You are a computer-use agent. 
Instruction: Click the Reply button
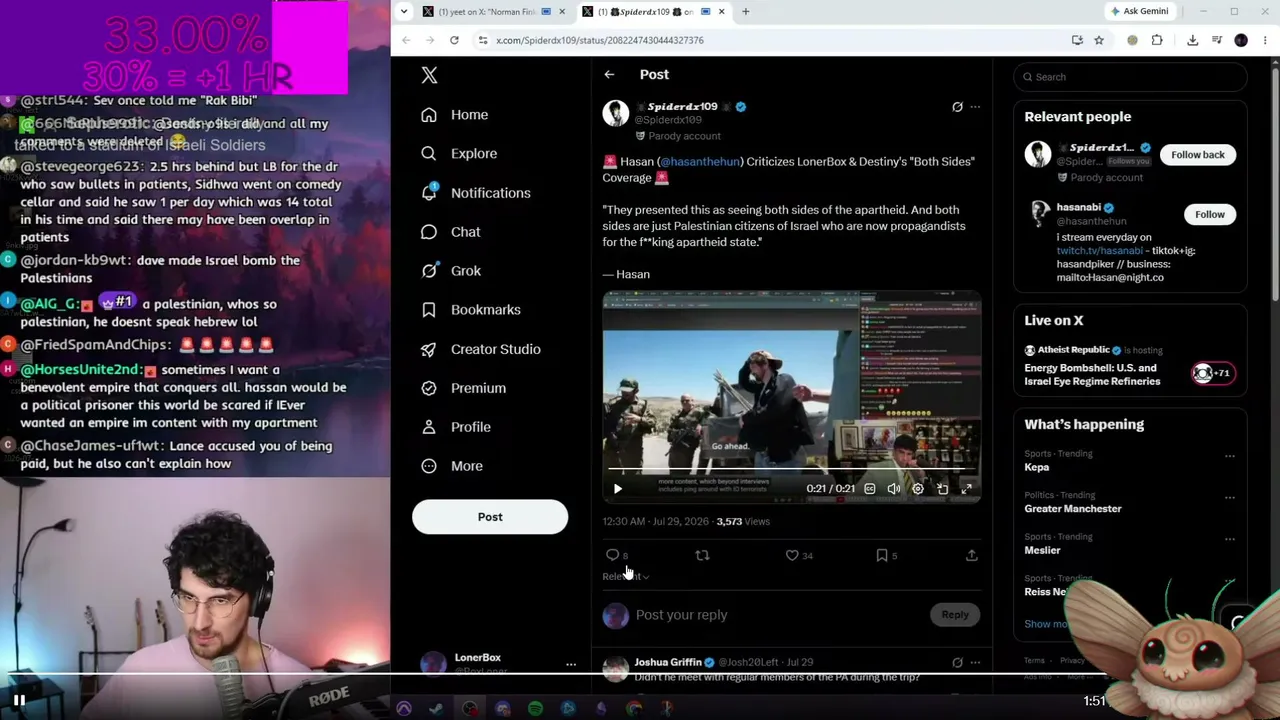pos(955,615)
